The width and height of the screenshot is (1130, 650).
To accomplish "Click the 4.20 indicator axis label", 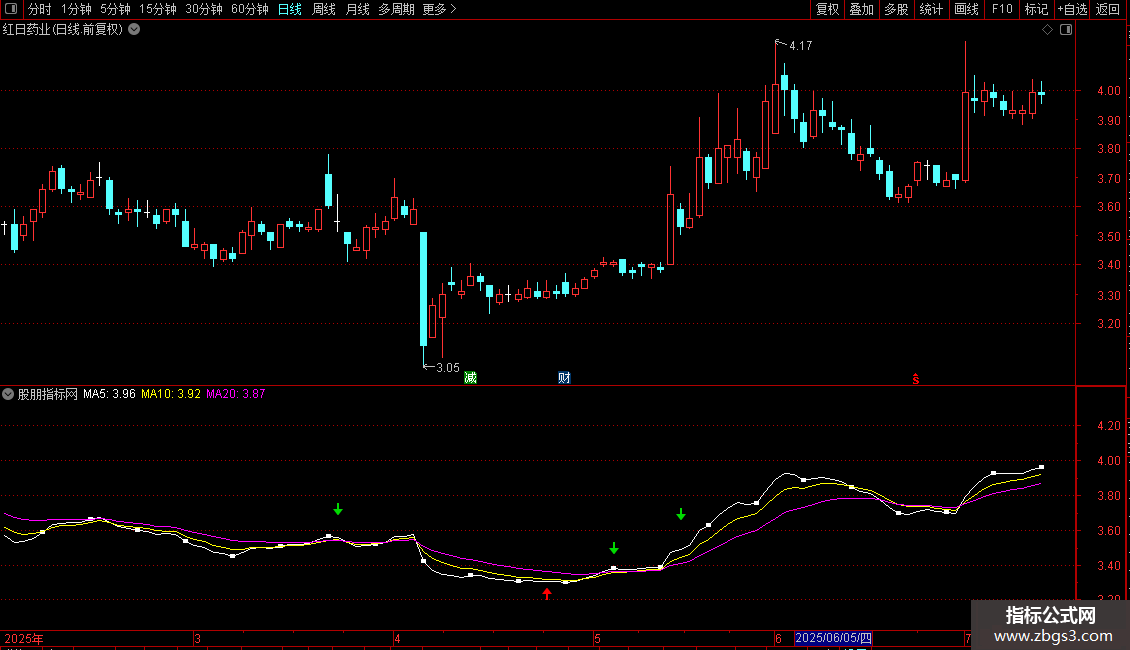I will point(1108,426).
